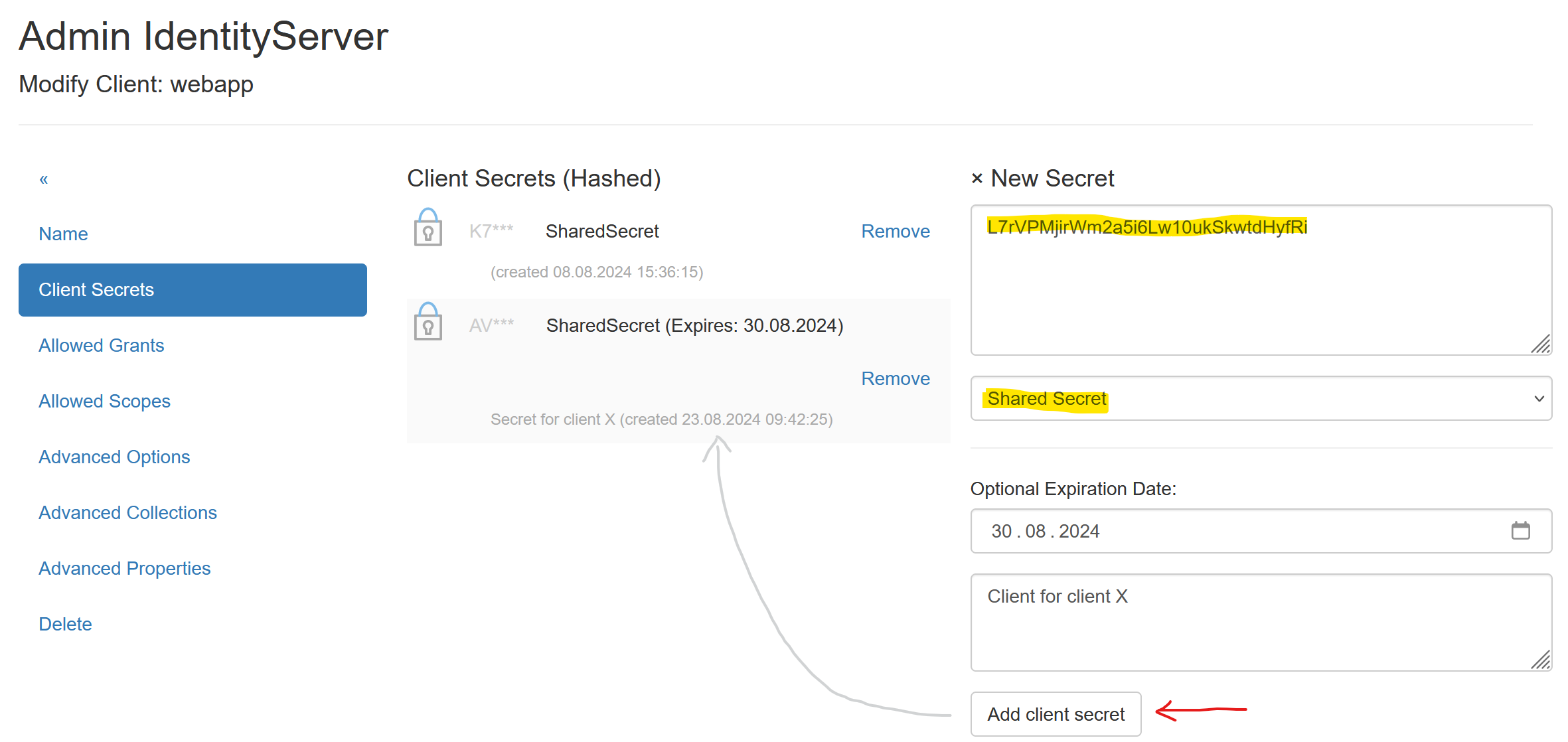This screenshot has width=1568, height=742.
Task: Open the Name menu item
Action: click(63, 234)
